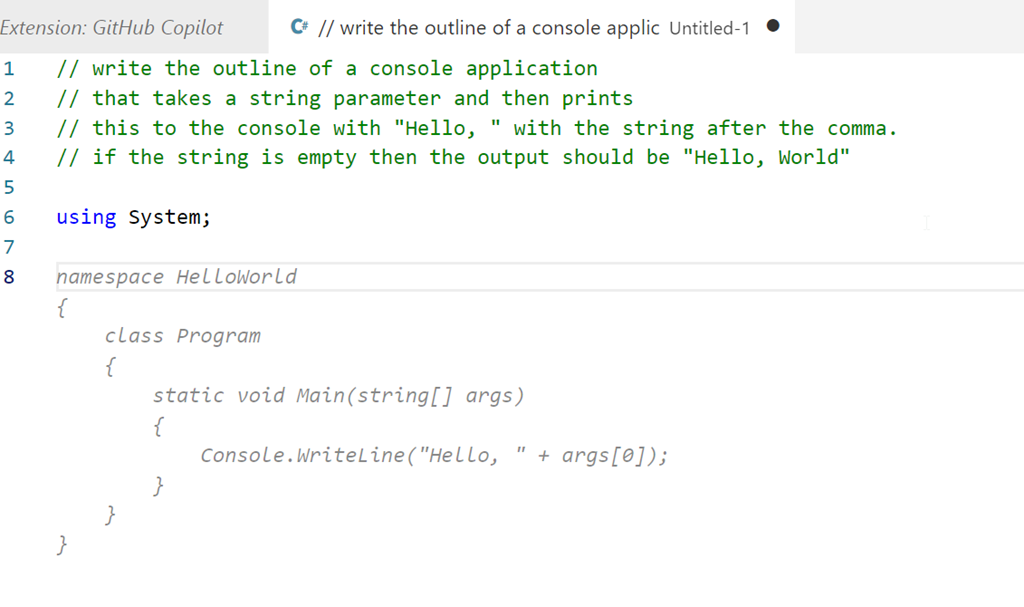Click line number 2 in the gutter
Screen dimensions: 1024x607
(x=9, y=99)
